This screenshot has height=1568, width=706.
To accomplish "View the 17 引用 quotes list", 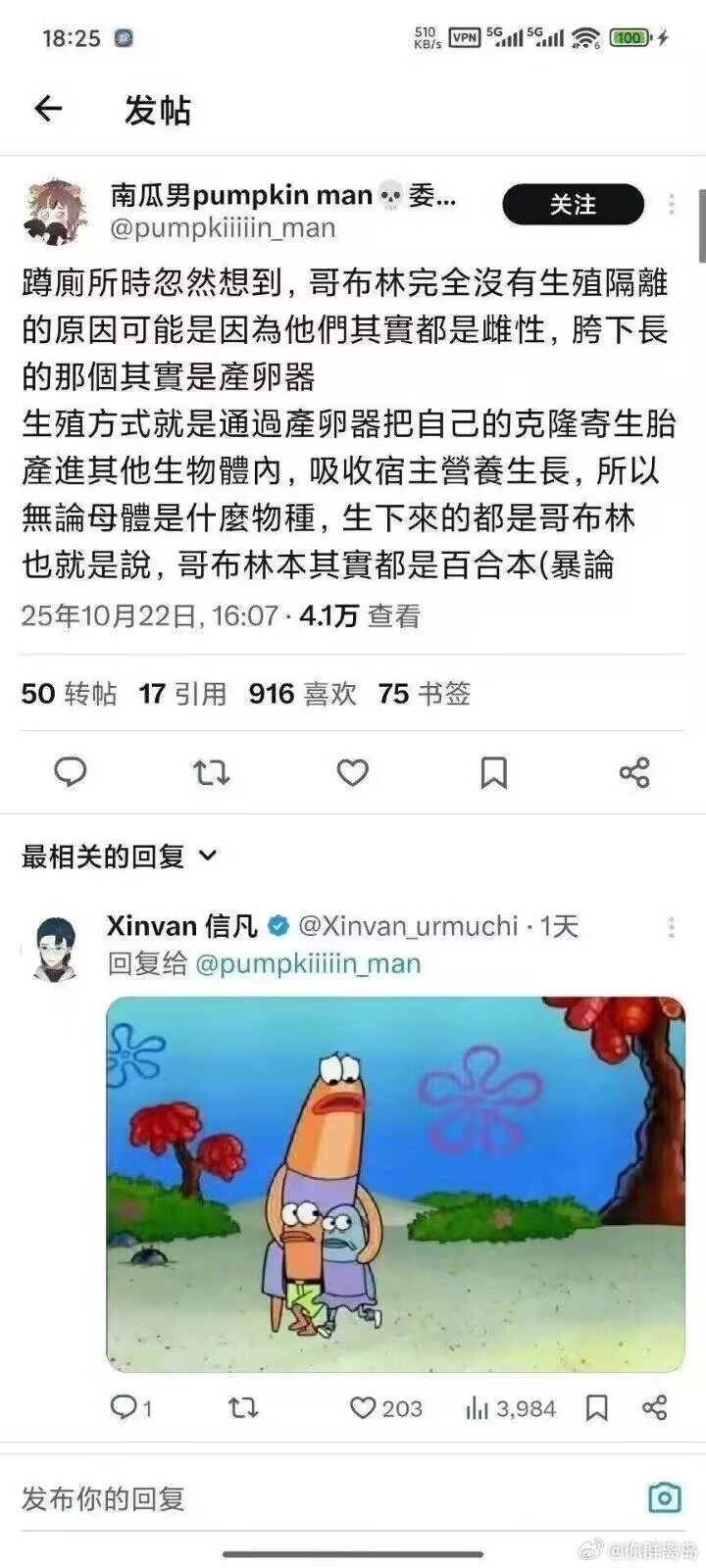I will pos(182,694).
